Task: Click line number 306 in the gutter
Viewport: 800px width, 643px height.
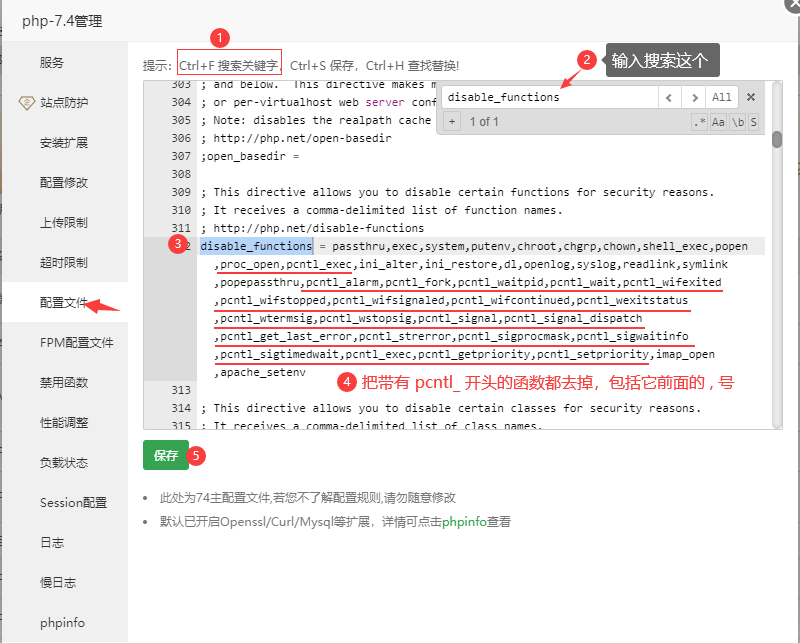Action: (181, 138)
